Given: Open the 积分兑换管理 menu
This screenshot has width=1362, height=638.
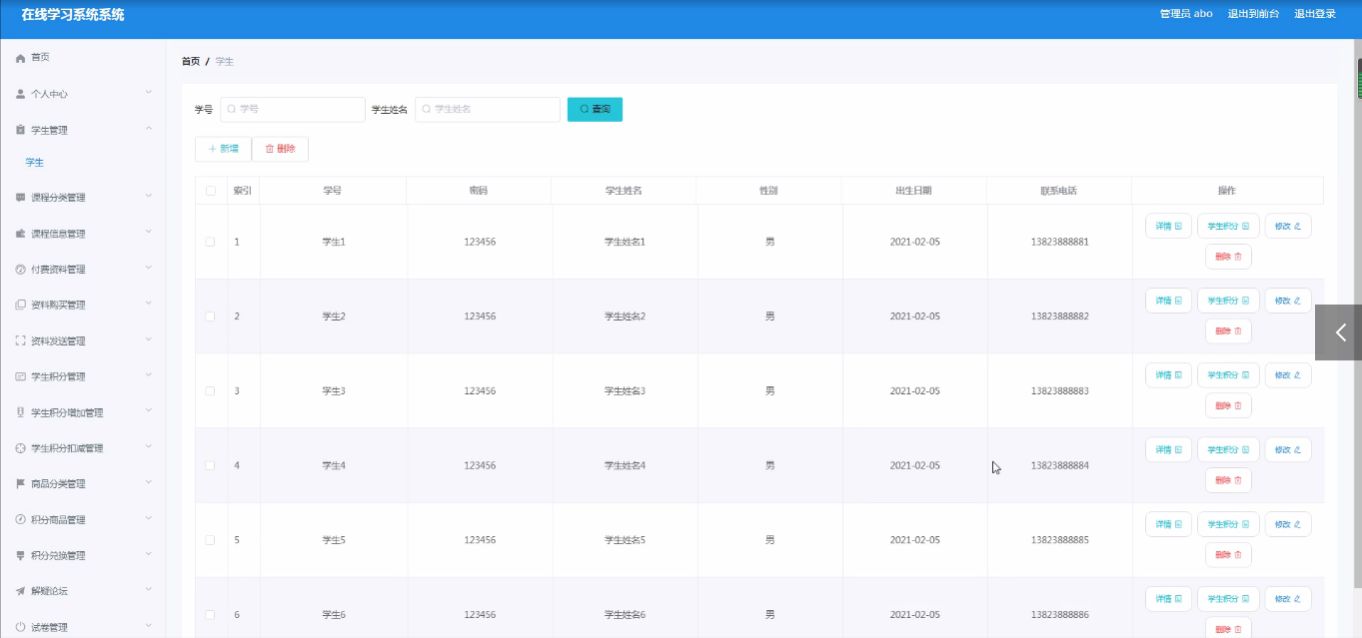Looking at the screenshot, I should pos(83,555).
